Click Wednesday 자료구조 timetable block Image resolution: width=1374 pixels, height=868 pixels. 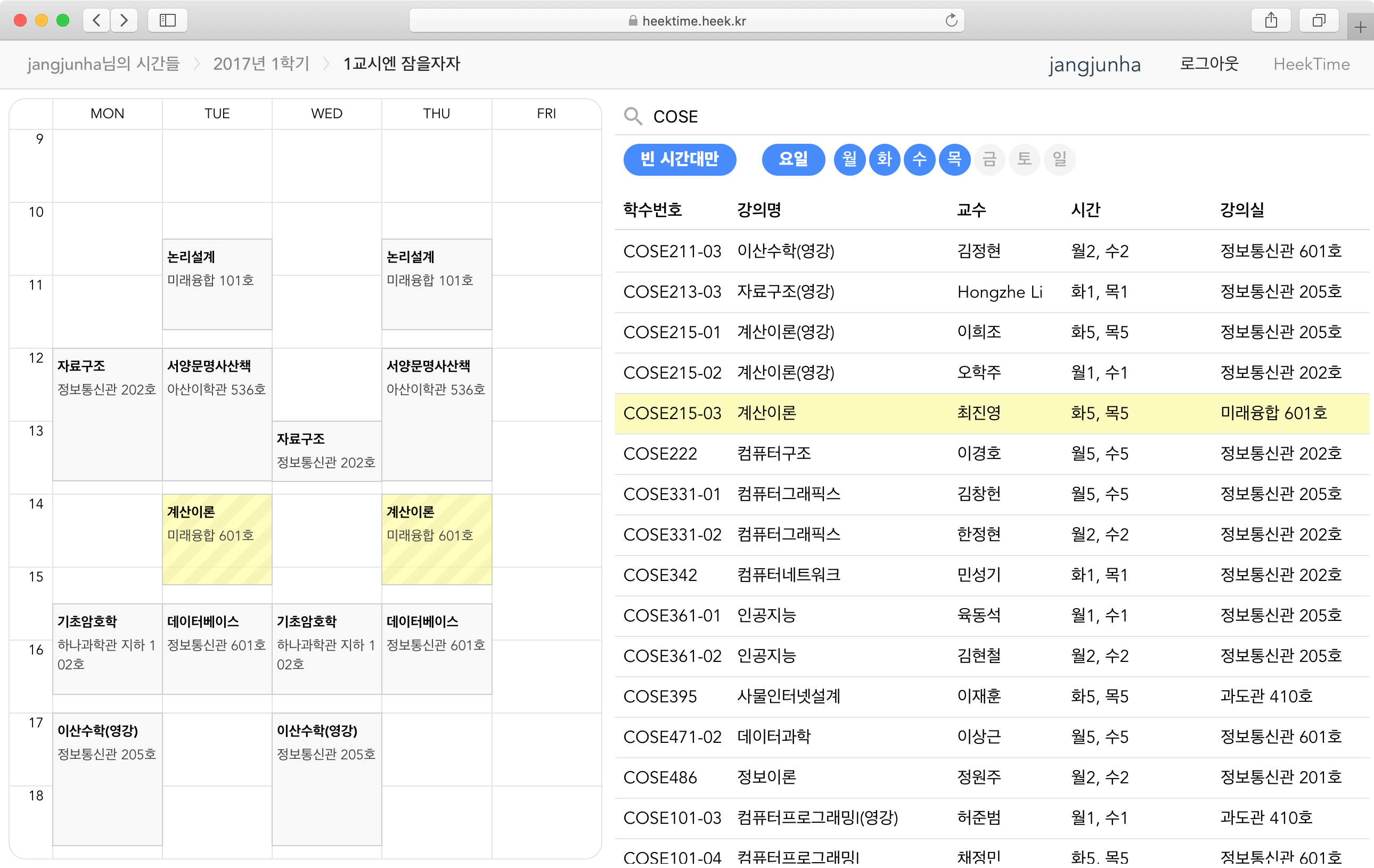tap(327, 452)
